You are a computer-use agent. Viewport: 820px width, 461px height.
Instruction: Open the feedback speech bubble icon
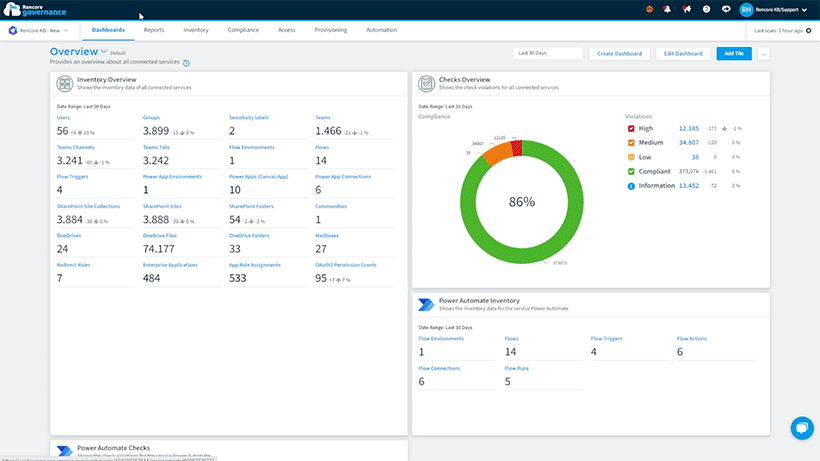(x=726, y=9)
